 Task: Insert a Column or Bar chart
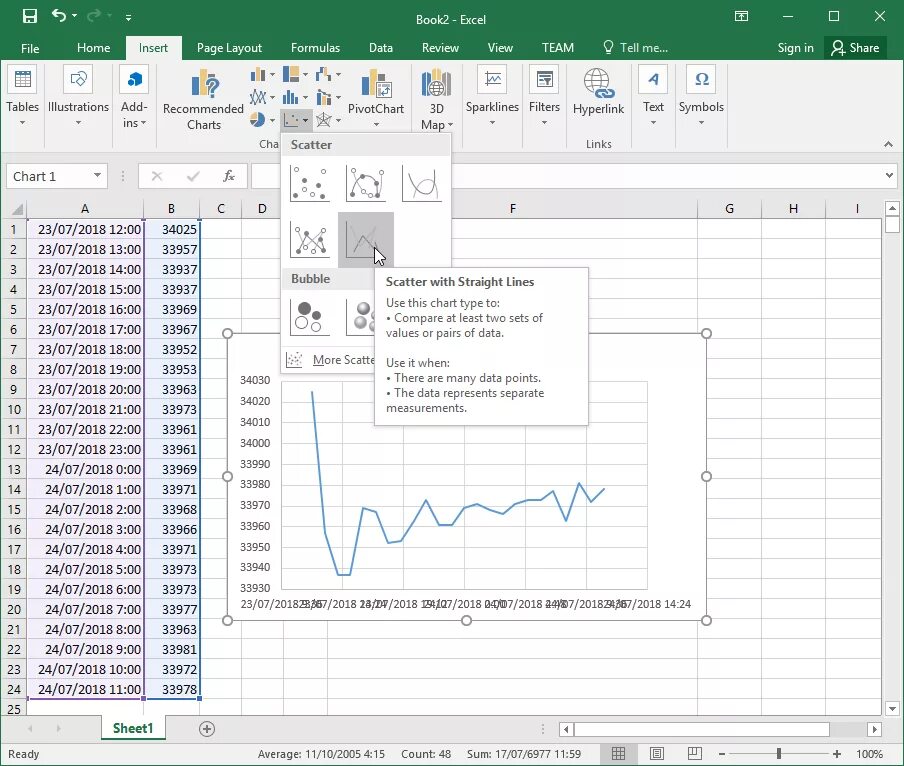(x=258, y=74)
